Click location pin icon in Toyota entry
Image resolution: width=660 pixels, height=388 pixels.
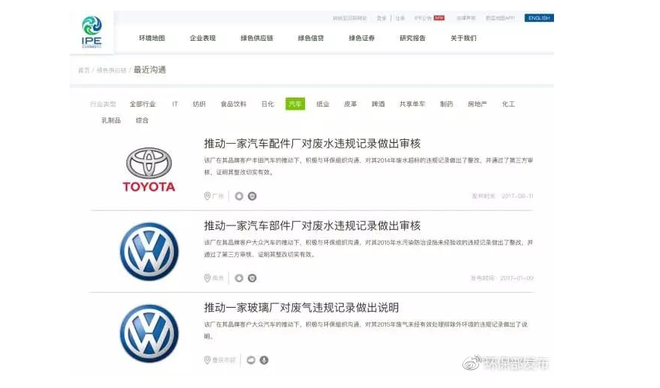click(207, 196)
